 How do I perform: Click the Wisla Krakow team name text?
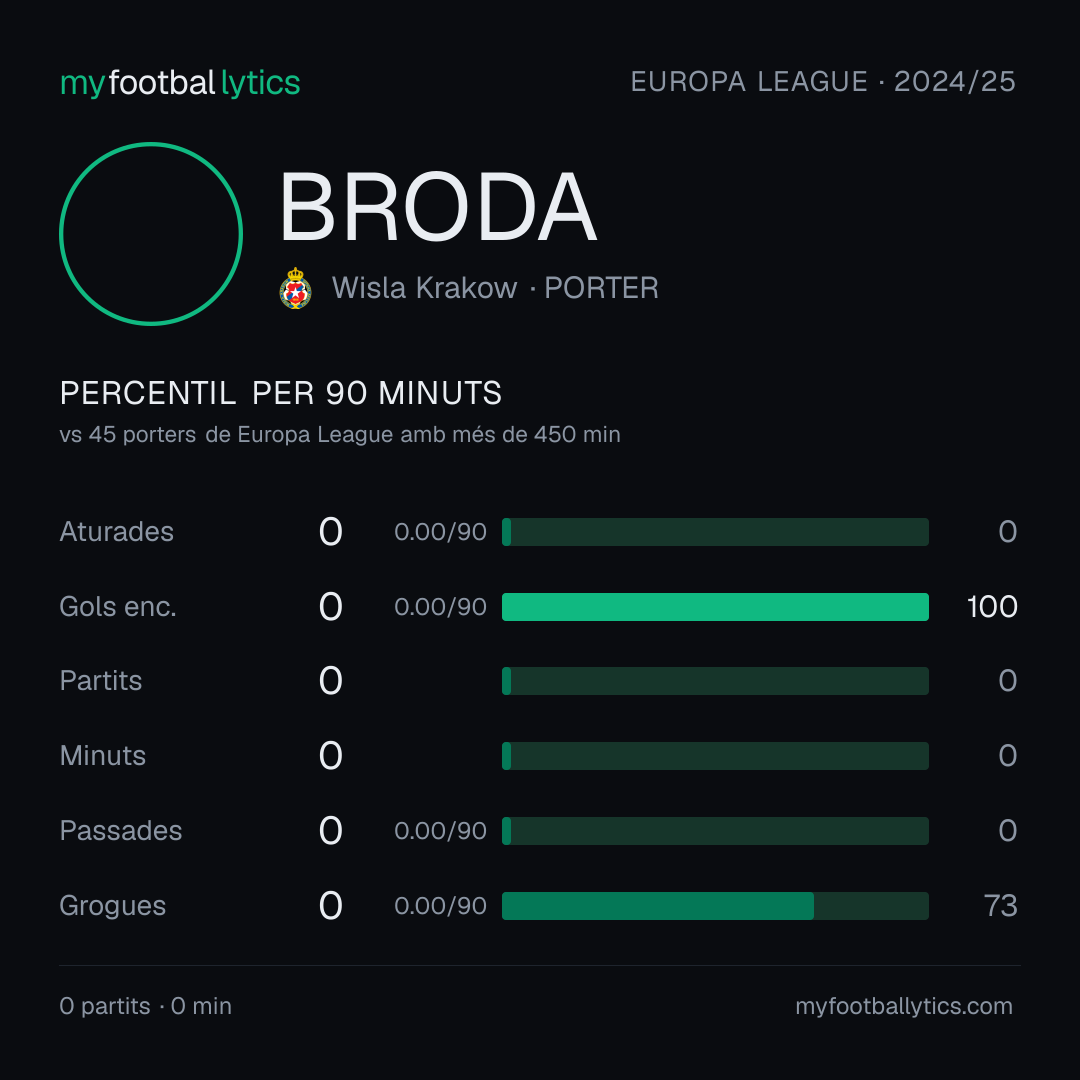click(x=424, y=288)
